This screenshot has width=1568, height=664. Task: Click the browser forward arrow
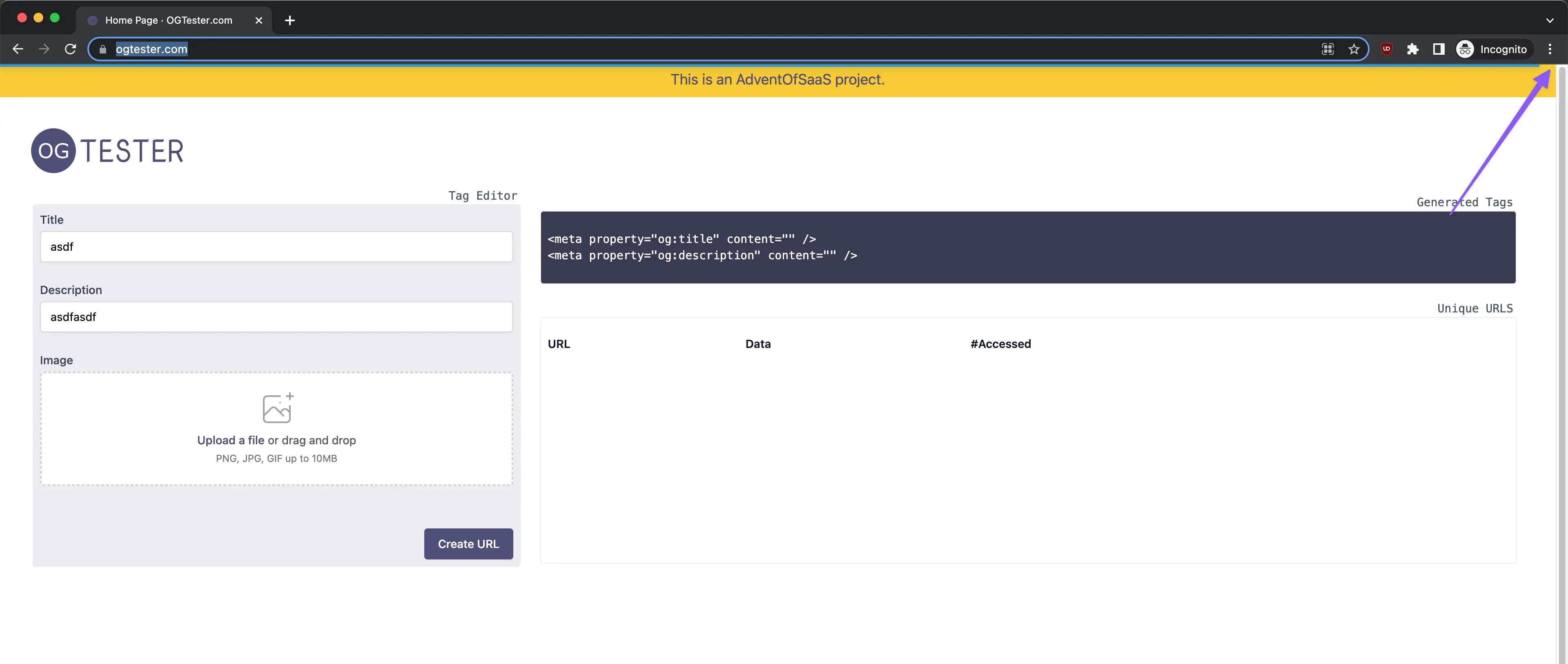pyautogui.click(x=44, y=49)
